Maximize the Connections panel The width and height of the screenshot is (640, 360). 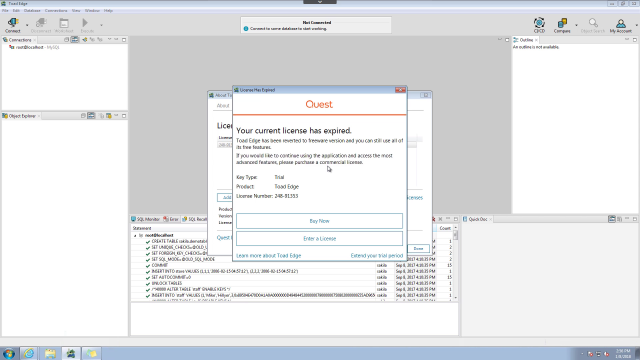click(124, 40)
